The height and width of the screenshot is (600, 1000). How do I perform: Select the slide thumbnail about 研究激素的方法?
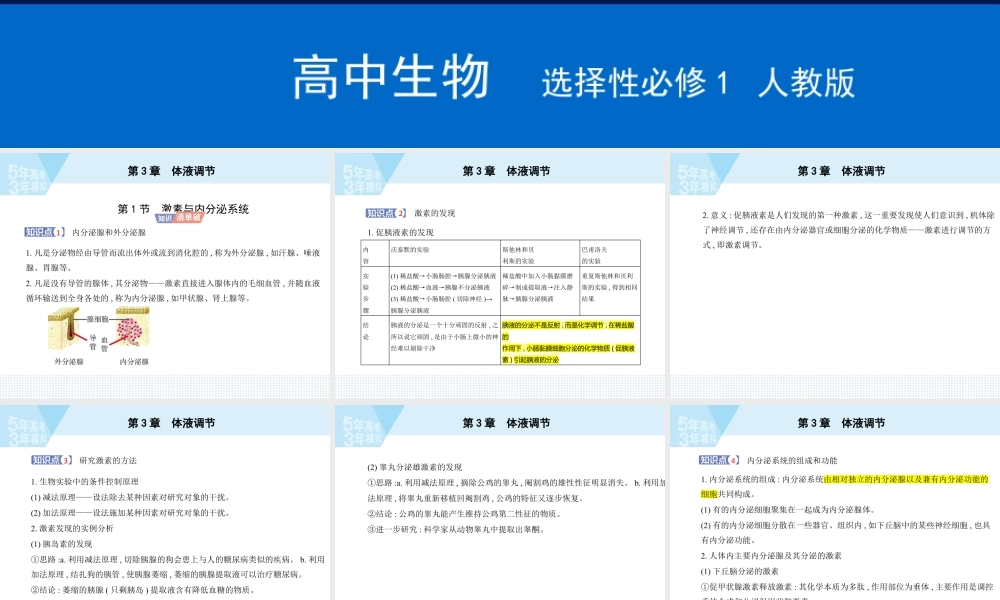(x=165, y=502)
